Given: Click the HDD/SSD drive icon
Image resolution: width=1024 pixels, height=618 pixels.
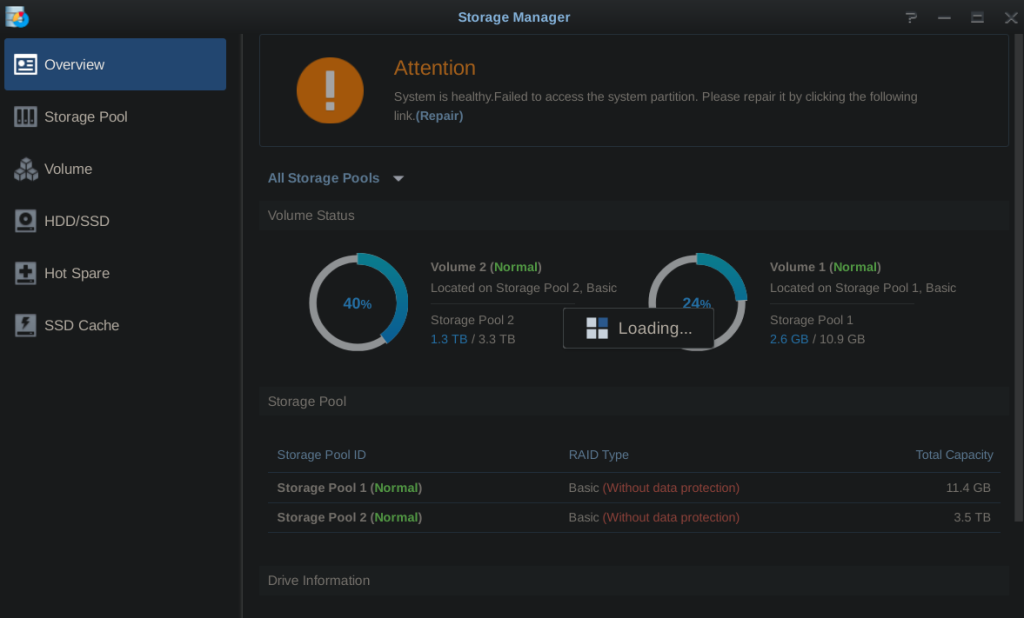Looking at the screenshot, I should [x=25, y=221].
